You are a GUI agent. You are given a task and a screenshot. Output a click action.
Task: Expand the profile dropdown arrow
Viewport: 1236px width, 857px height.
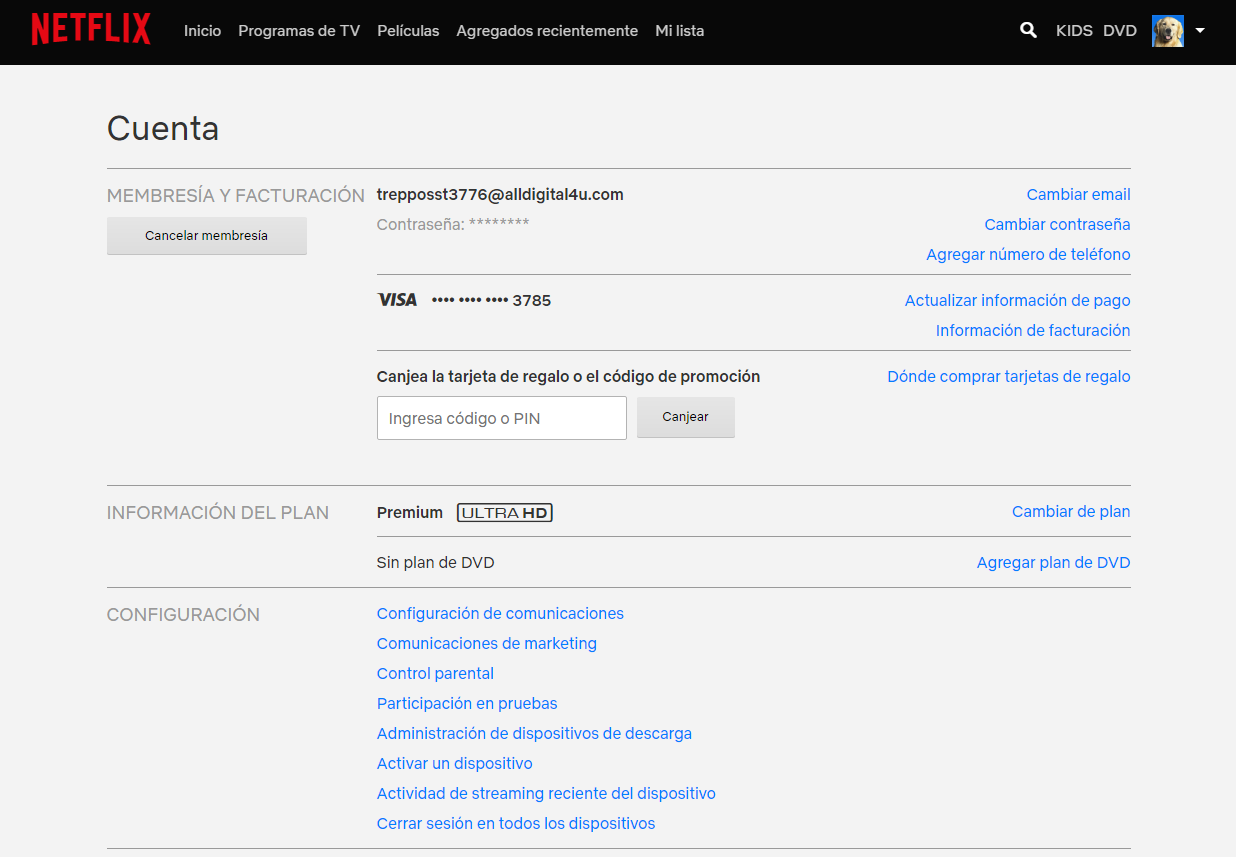1200,31
